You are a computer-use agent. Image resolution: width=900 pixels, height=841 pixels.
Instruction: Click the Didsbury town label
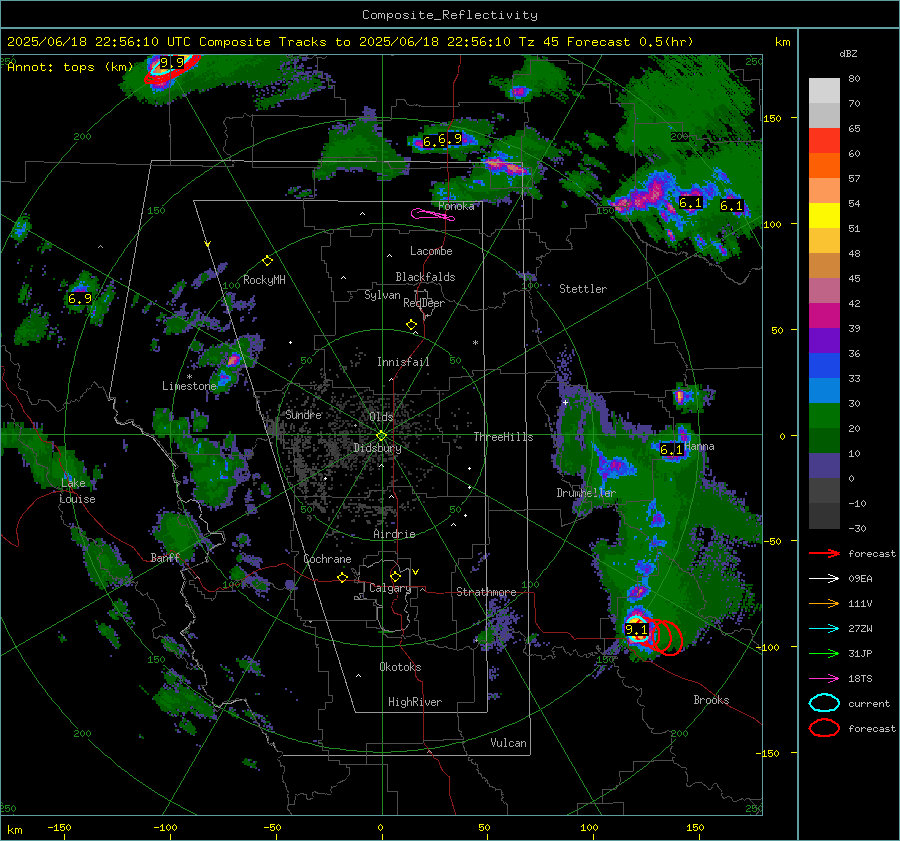[x=377, y=448]
